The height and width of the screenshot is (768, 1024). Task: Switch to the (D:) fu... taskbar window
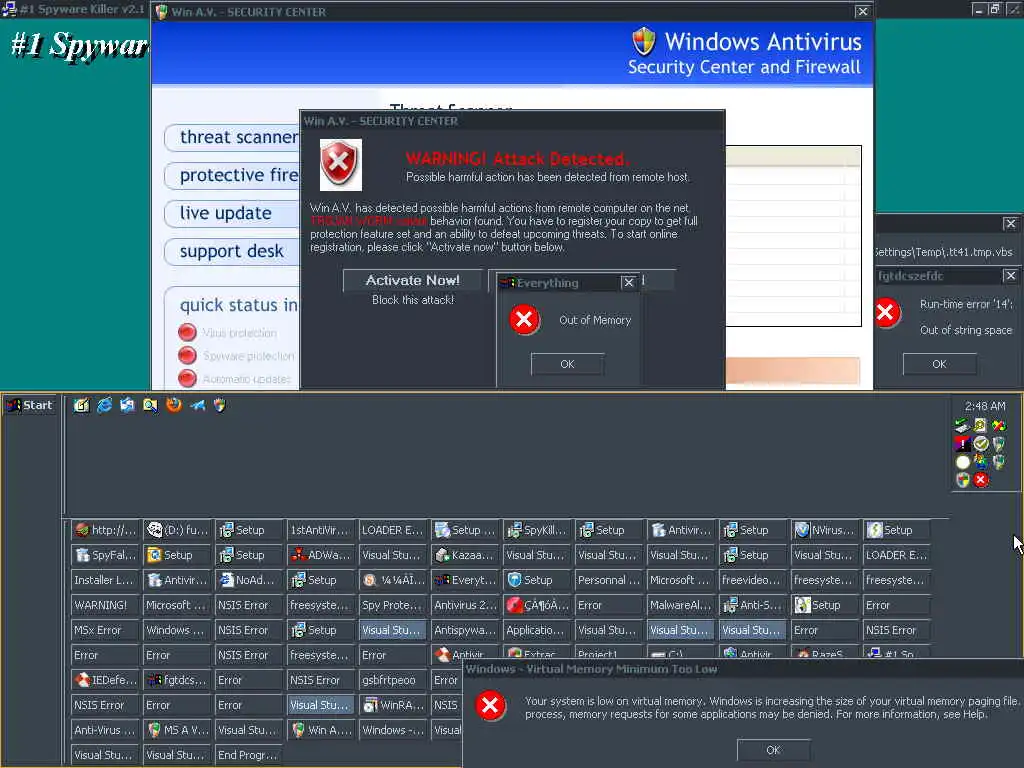pos(177,530)
